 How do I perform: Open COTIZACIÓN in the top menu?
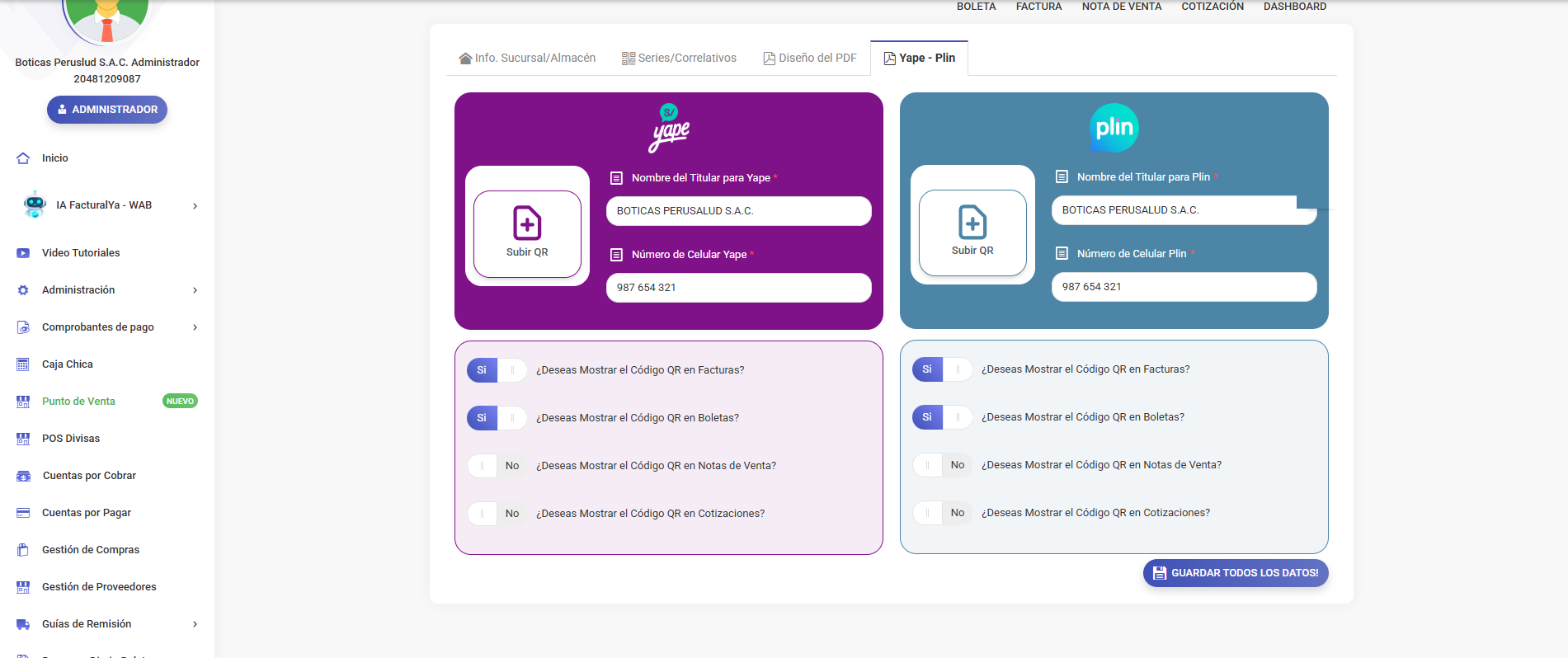click(x=1212, y=7)
